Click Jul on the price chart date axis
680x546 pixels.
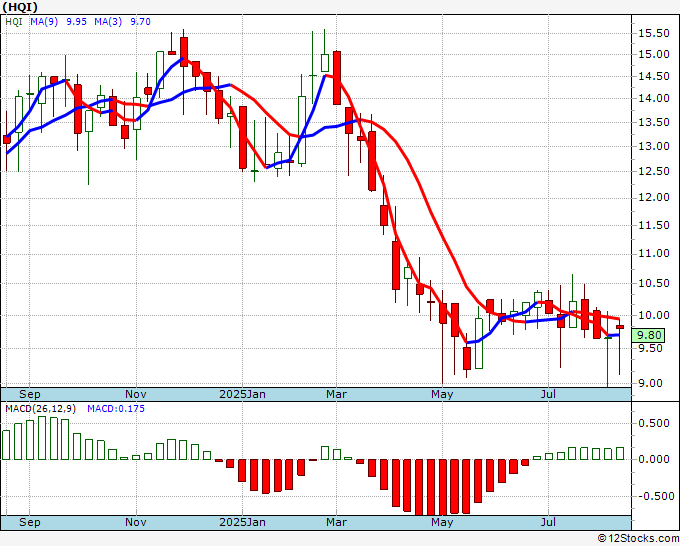tap(549, 395)
